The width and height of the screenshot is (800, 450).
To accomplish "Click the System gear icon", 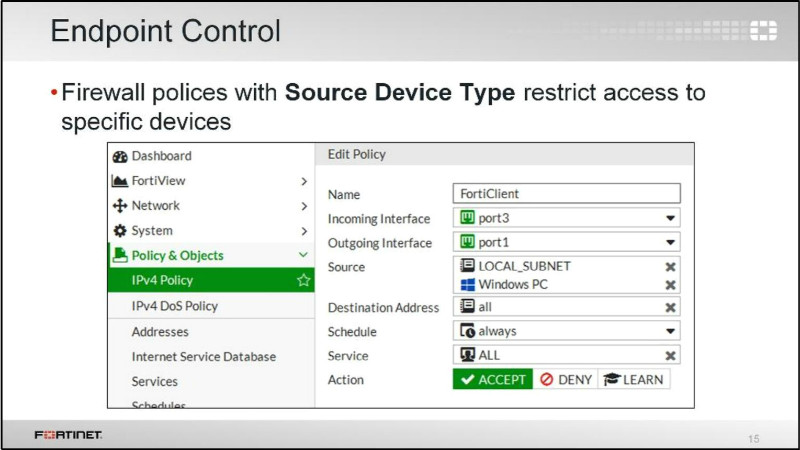I will tap(120, 231).
